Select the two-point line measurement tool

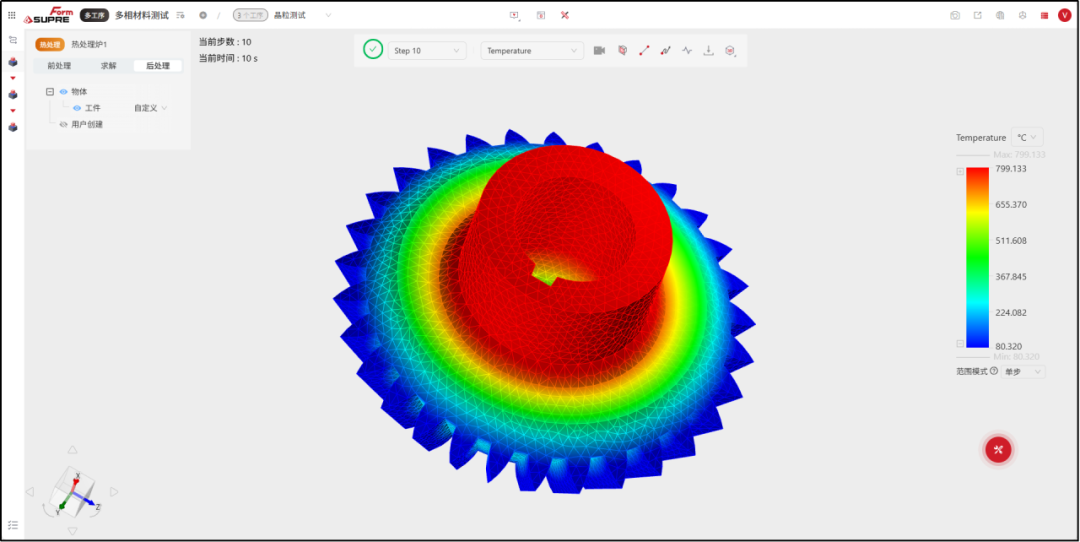coord(644,50)
